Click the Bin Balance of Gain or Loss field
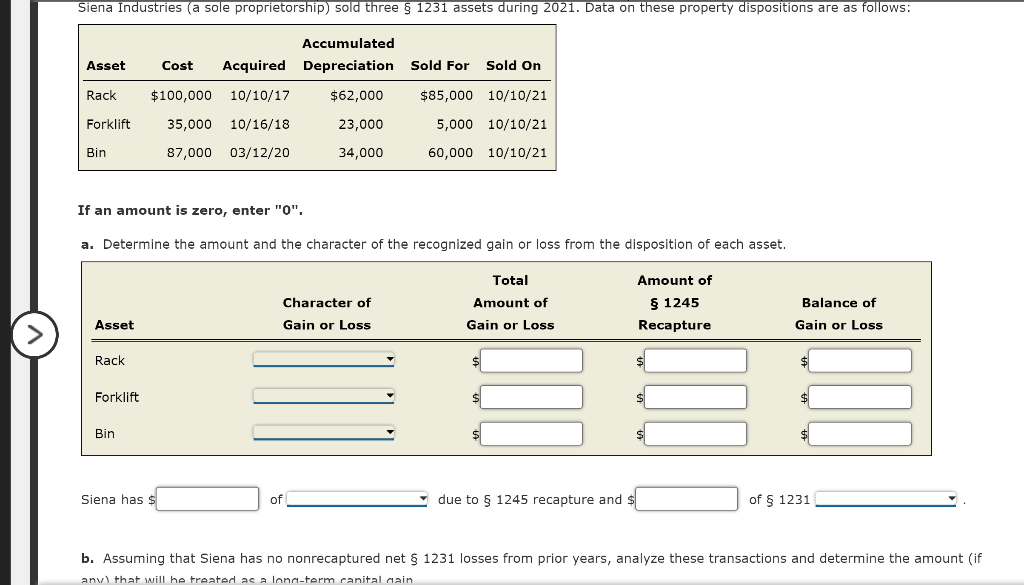 [x=860, y=433]
